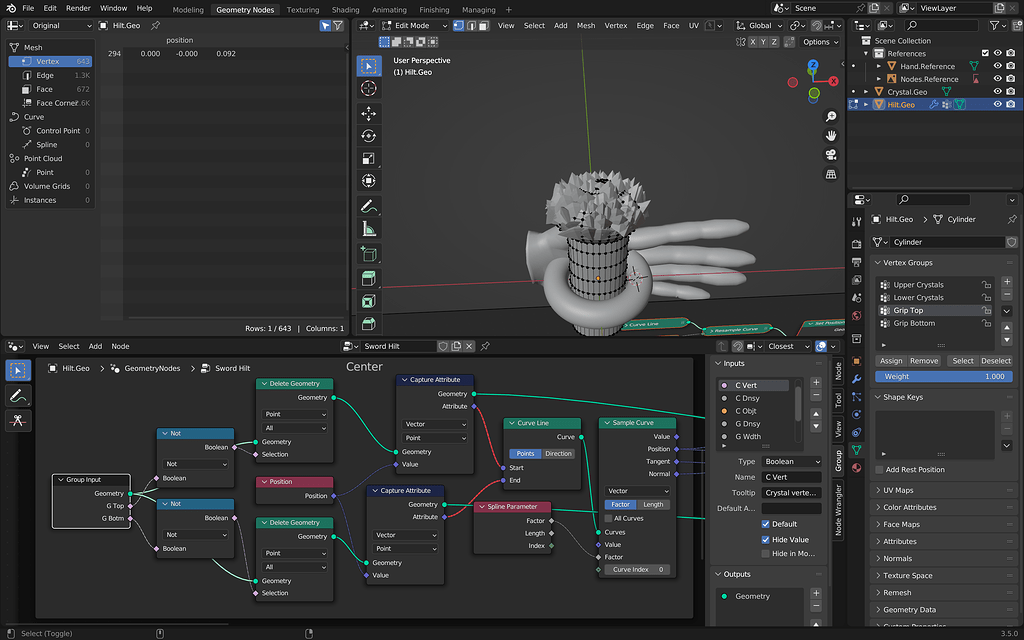This screenshot has height=640, width=1024.
Task: Open the Edit Mode dropdown
Action: [414, 25]
